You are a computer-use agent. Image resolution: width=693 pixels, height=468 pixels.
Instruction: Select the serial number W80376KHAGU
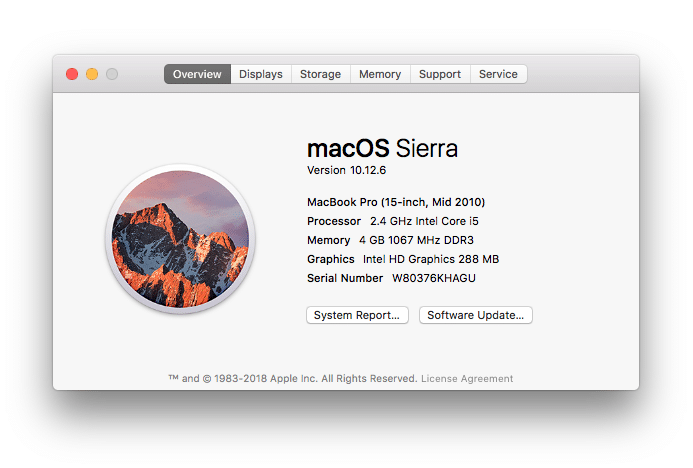tap(434, 278)
